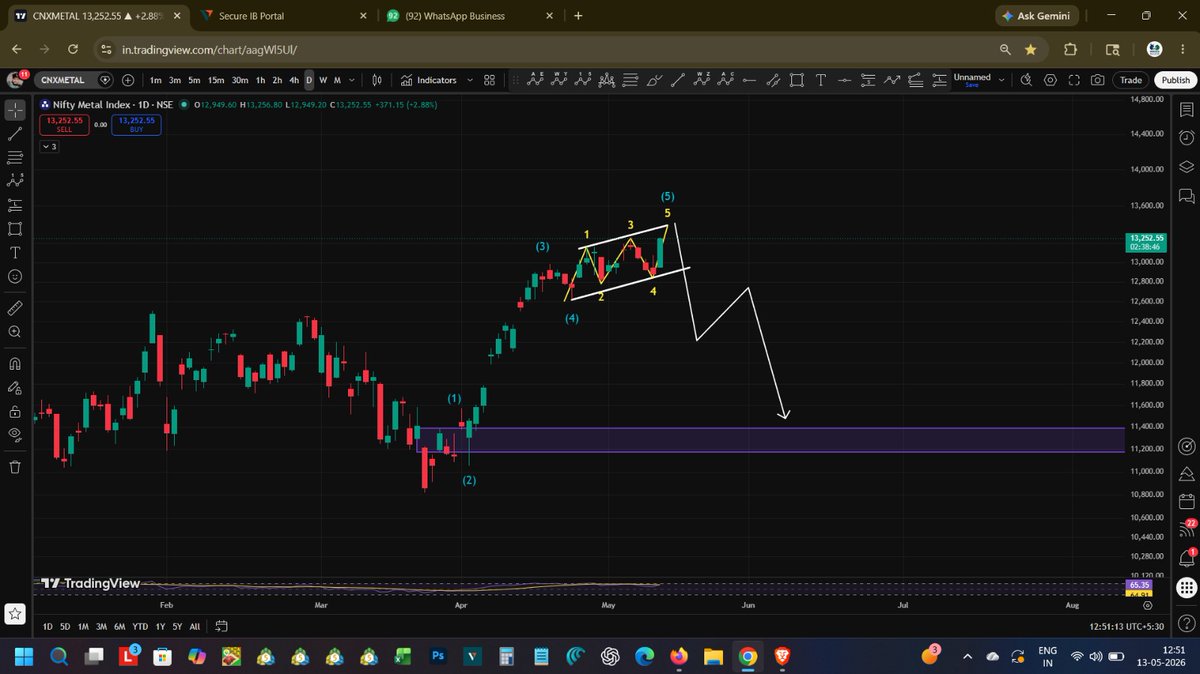Screen dimensions: 1200x674
Task: Select the YTD date range
Action: point(140,626)
